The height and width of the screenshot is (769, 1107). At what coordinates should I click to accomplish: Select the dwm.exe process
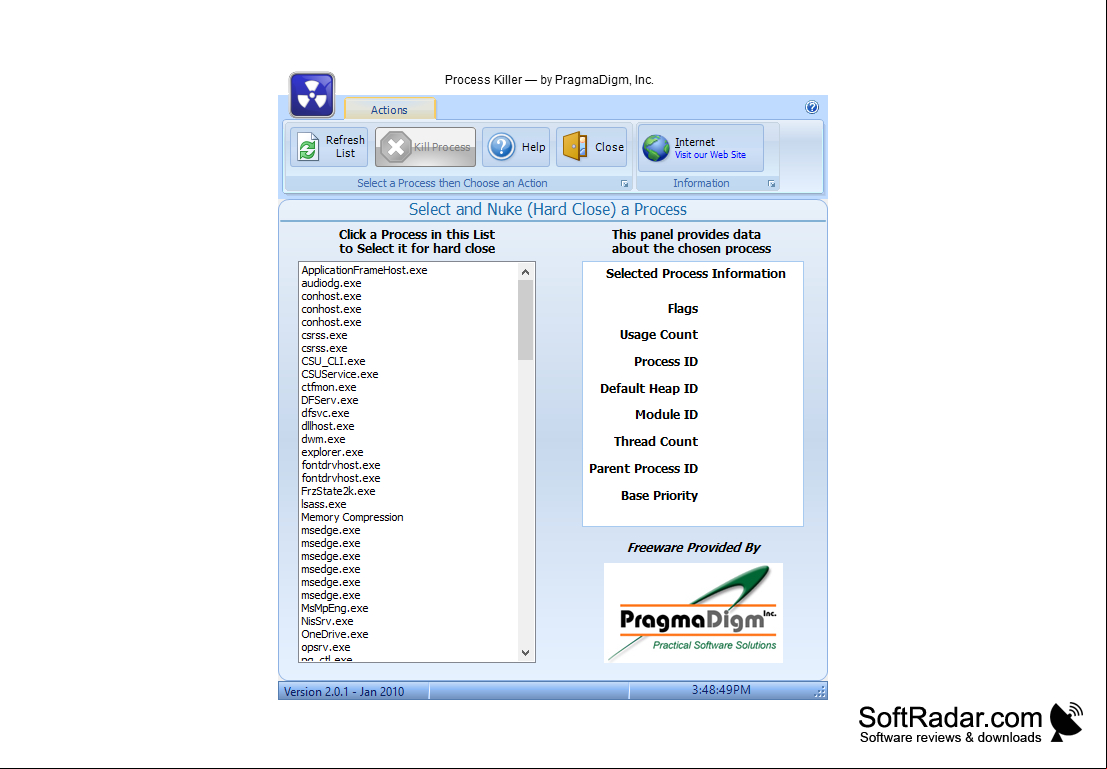pos(323,439)
